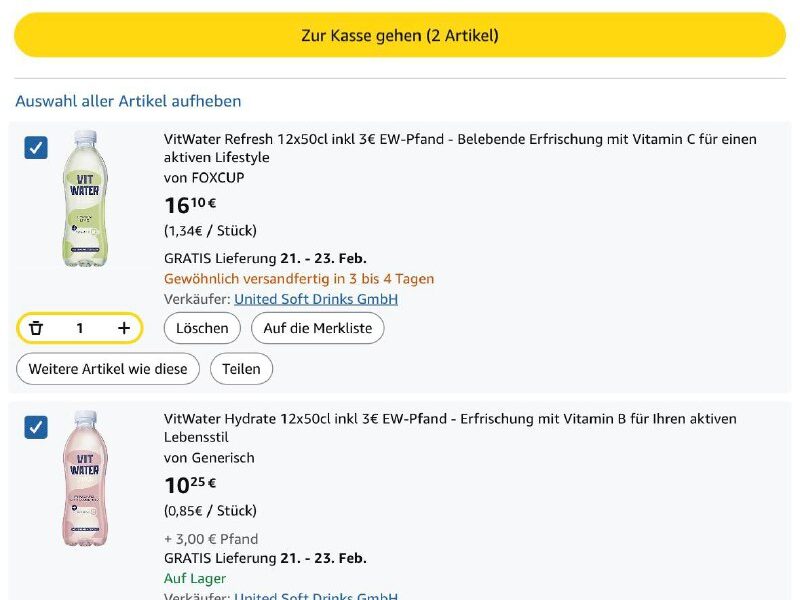800x600 pixels.
Task: Click the quantity value in the stepper
Action: pos(80,328)
